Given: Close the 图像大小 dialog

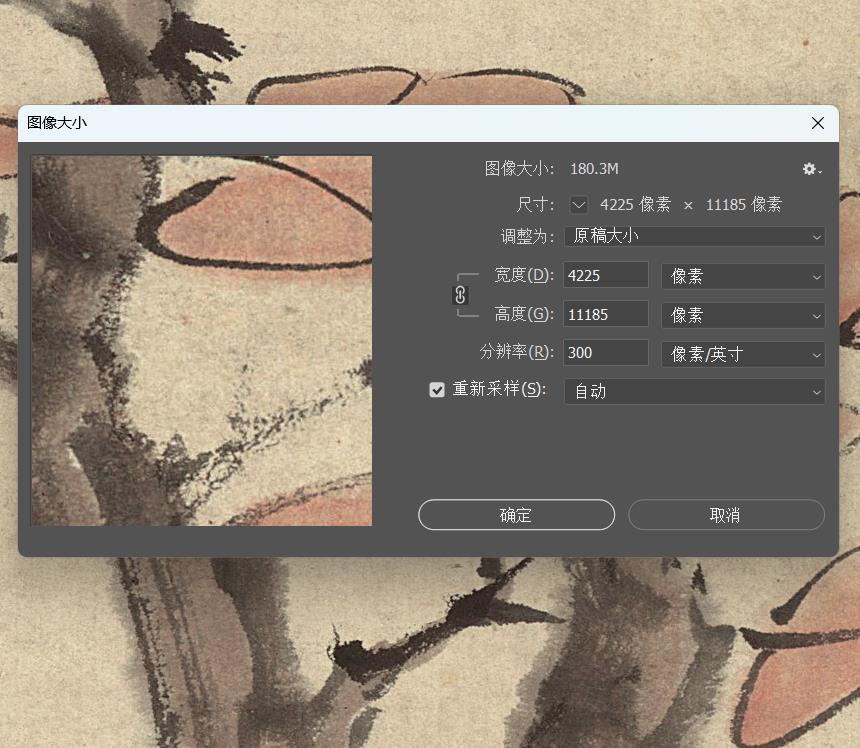Looking at the screenshot, I should pos(818,123).
